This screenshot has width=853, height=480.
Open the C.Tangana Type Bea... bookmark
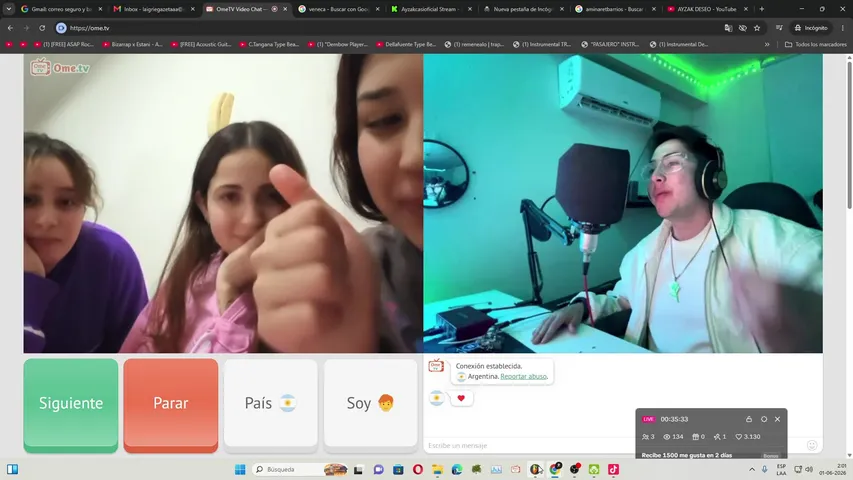[x=269, y=45]
